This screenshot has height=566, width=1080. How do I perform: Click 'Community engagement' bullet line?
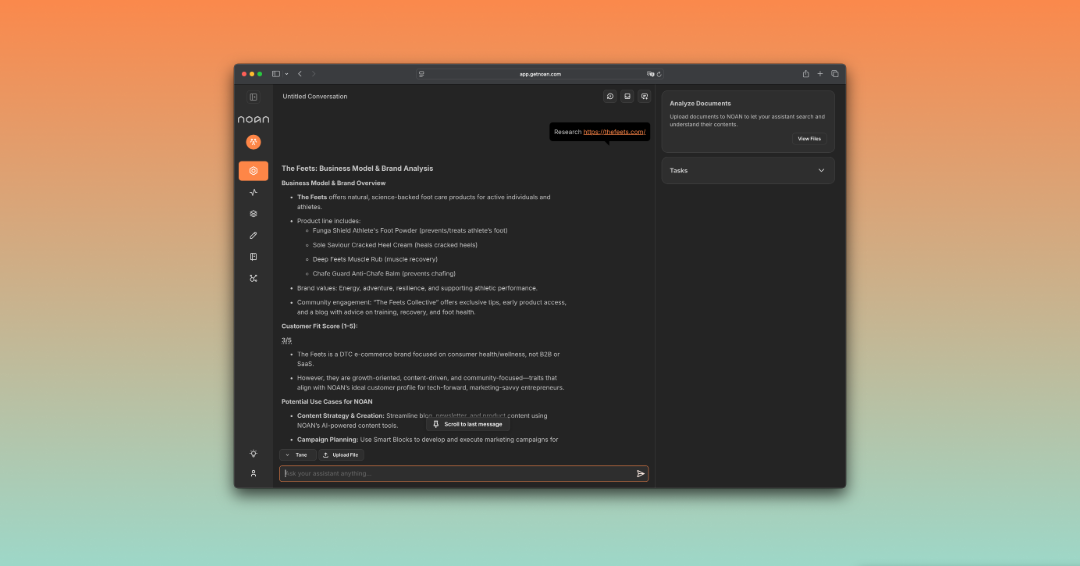[431, 307]
